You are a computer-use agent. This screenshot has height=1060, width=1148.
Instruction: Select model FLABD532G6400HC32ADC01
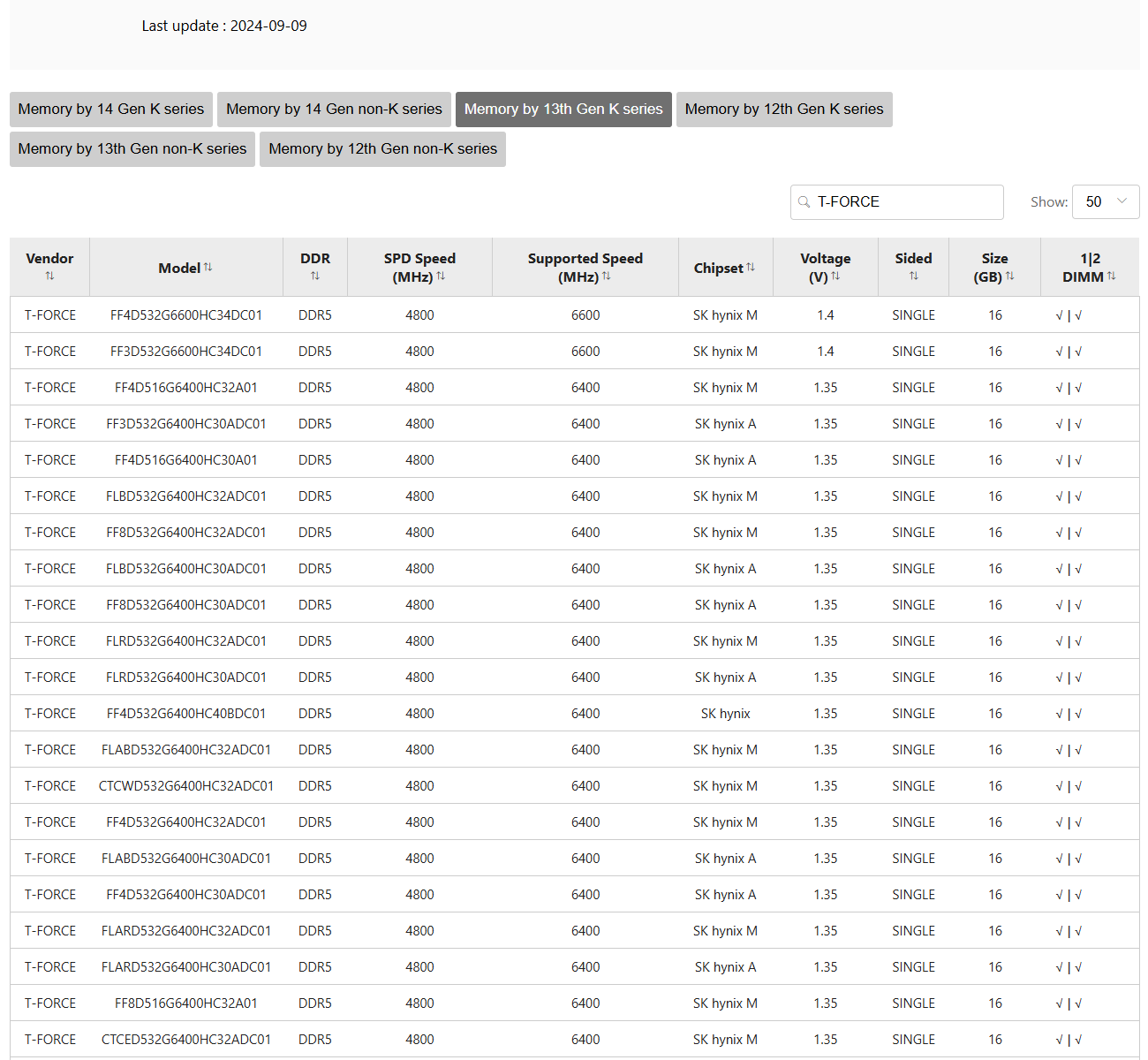click(186, 750)
